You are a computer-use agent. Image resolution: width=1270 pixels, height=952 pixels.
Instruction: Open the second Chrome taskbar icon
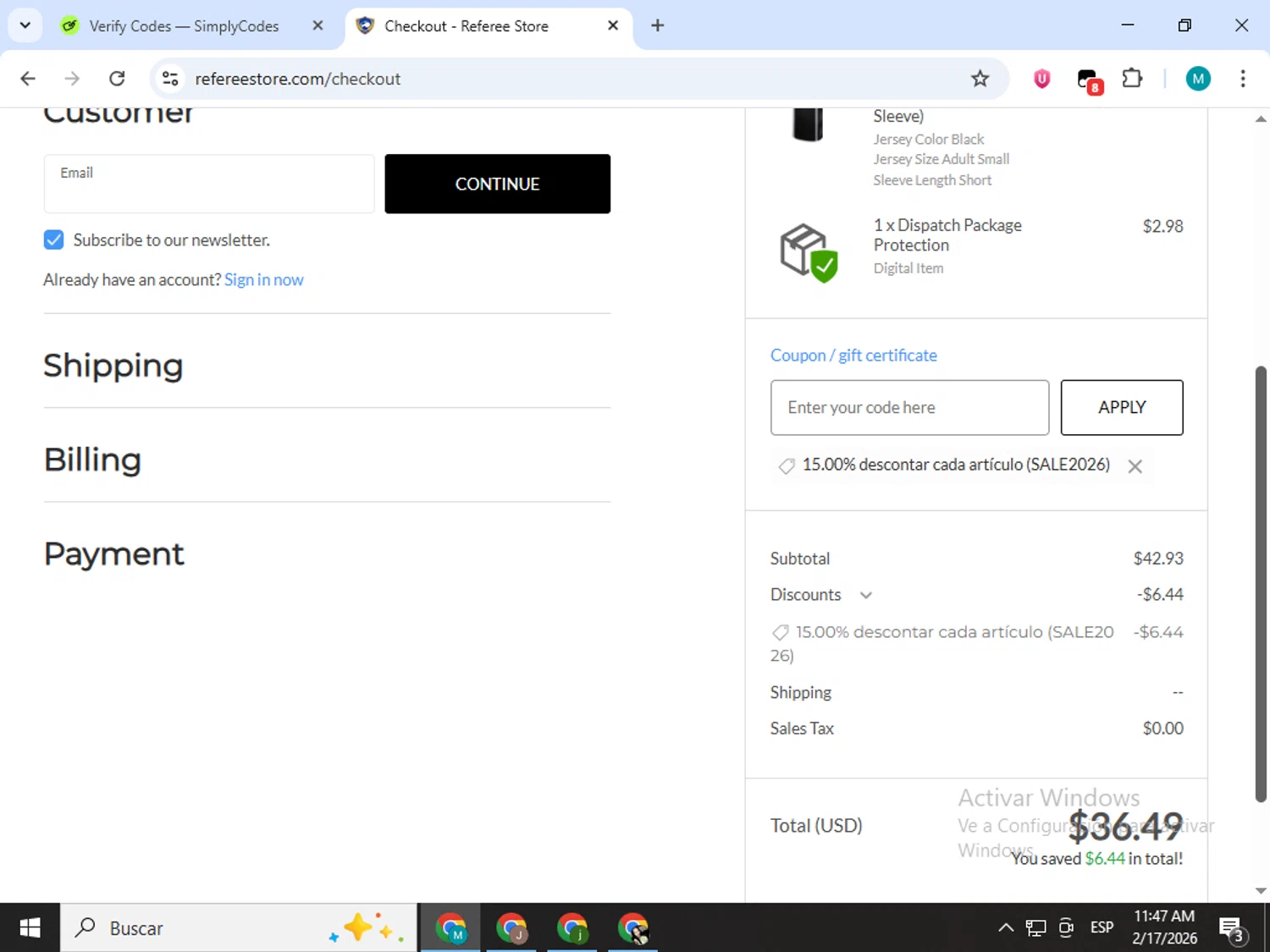tap(511, 928)
